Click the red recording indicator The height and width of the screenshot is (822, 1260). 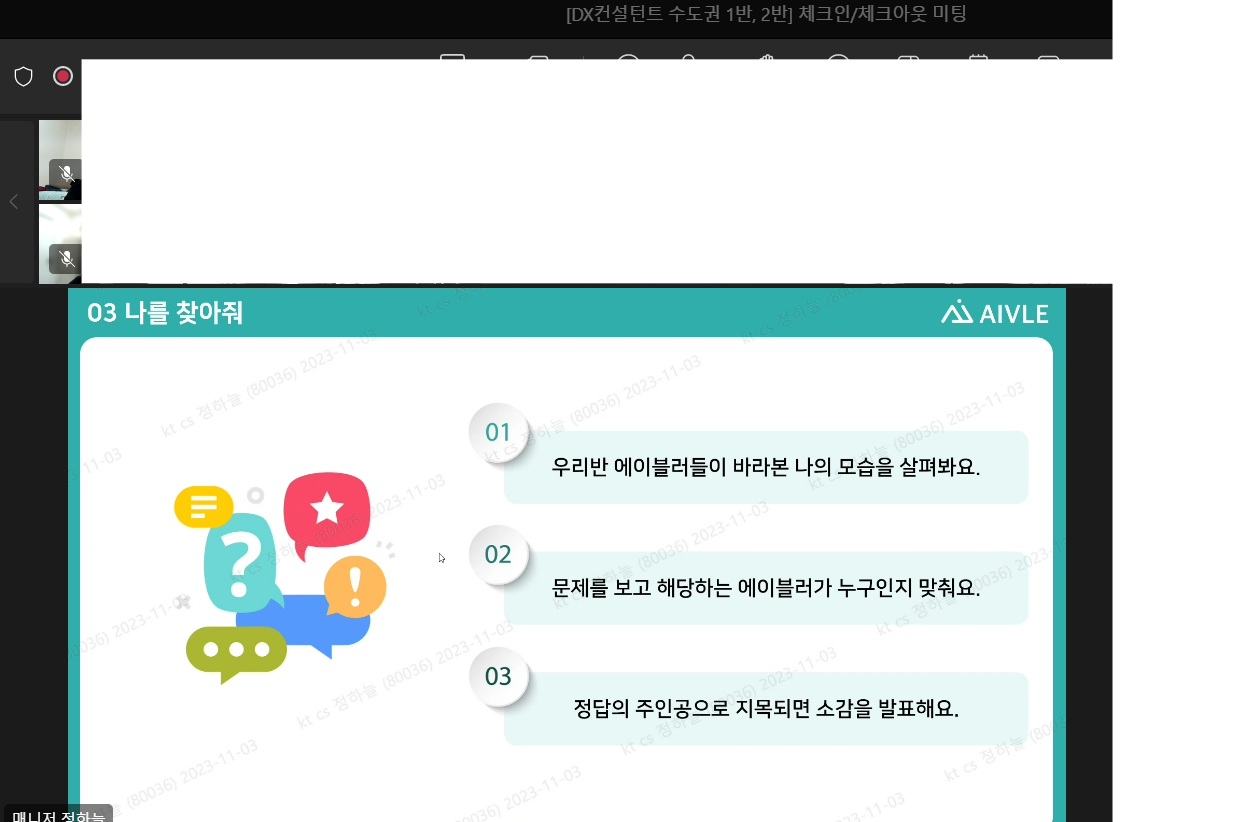tap(63, 76)
